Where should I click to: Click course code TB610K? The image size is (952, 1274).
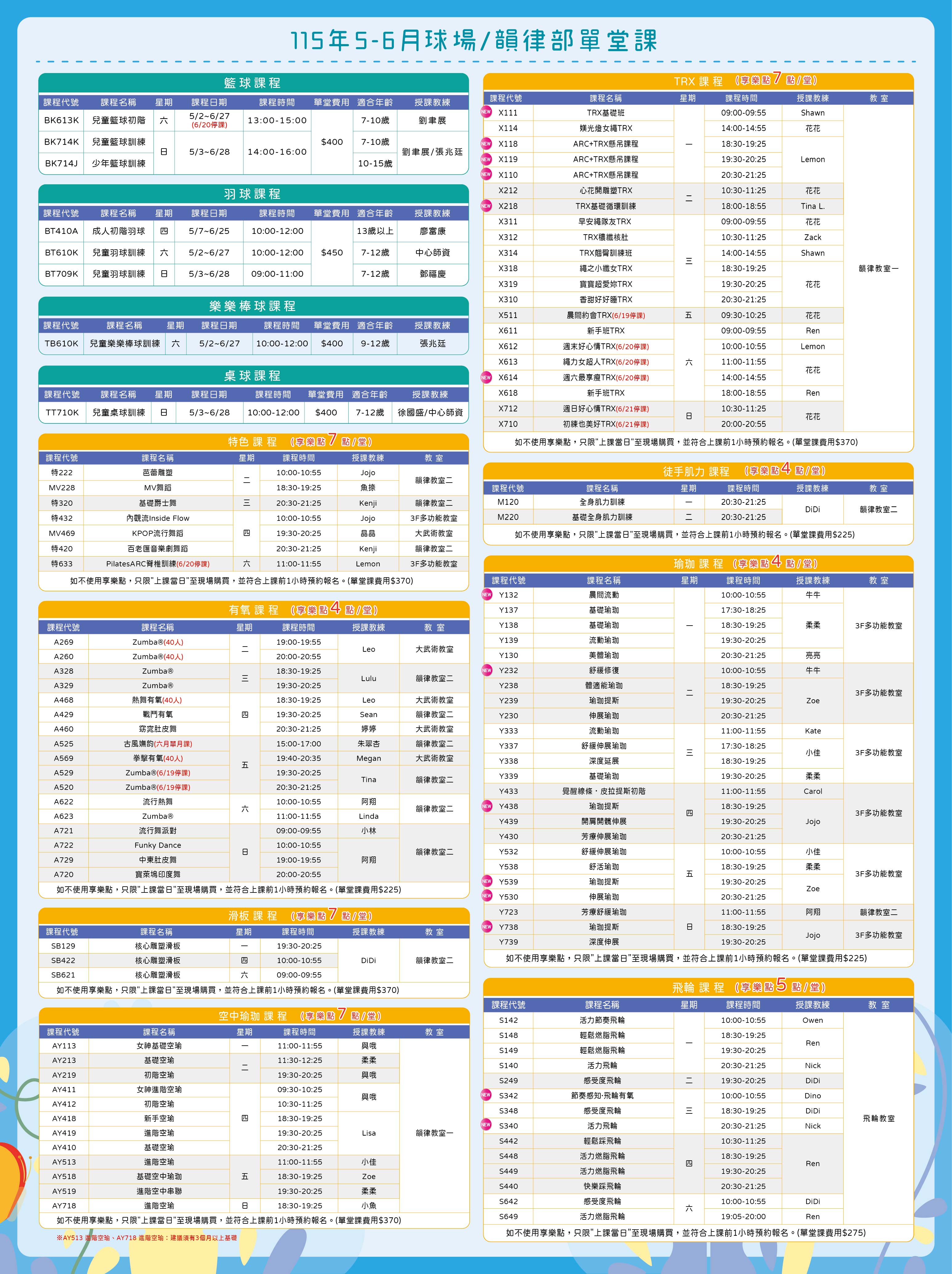pos(62,343)
